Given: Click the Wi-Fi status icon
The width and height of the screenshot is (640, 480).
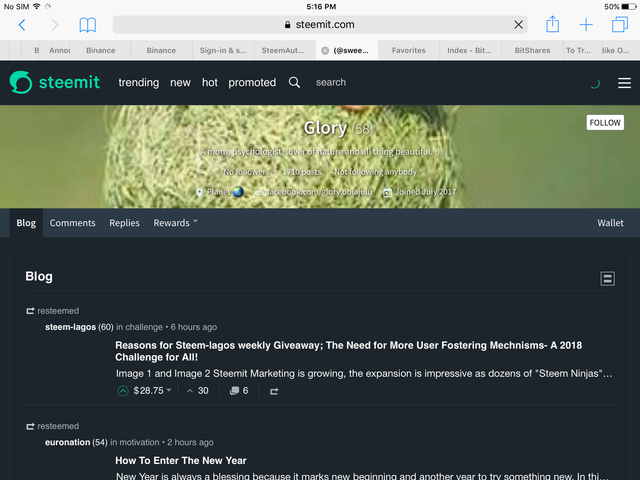Looking at the screenshot, I should [x=37, y=6].
